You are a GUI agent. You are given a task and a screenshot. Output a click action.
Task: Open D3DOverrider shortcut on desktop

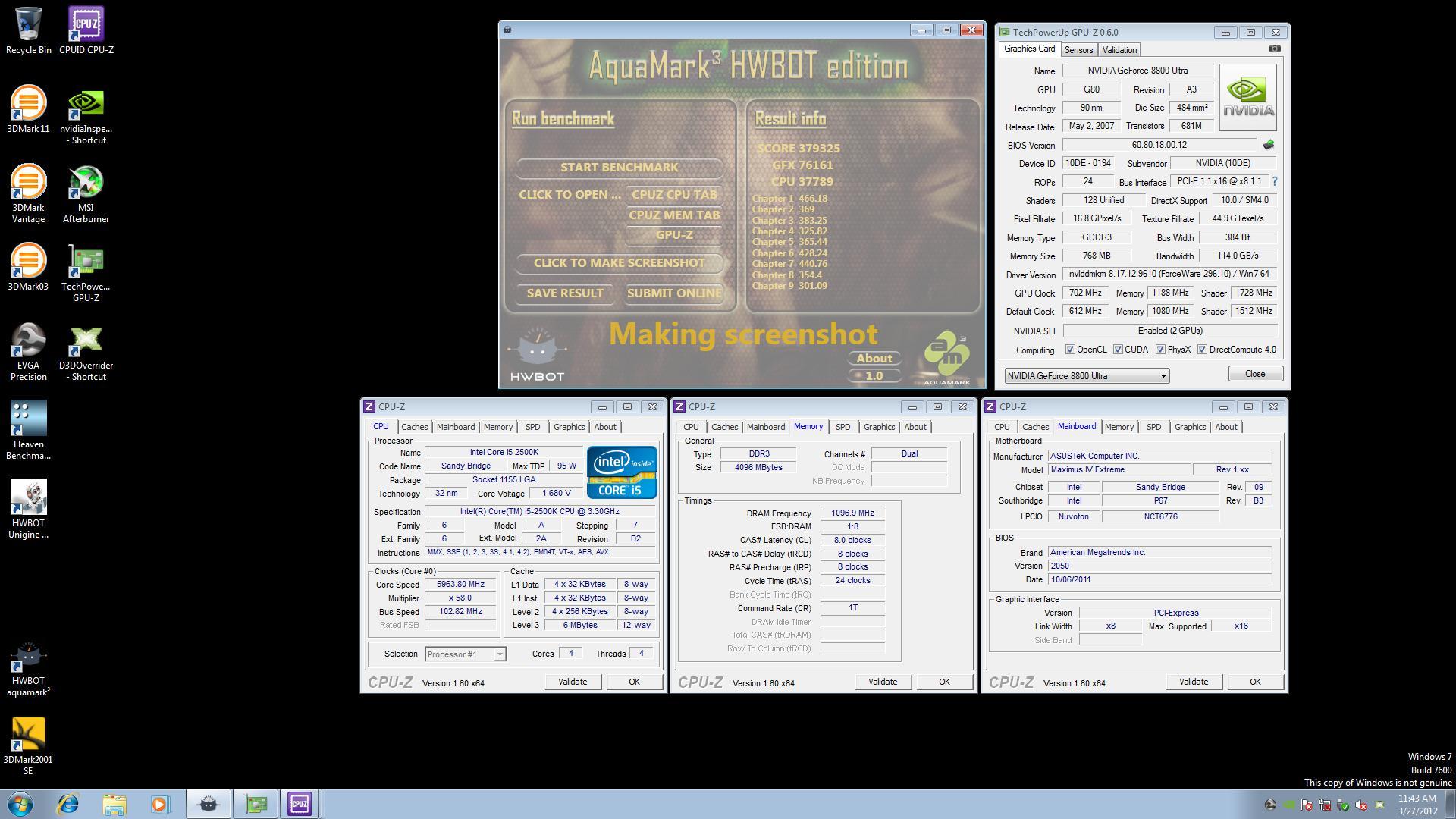(86, 352)
